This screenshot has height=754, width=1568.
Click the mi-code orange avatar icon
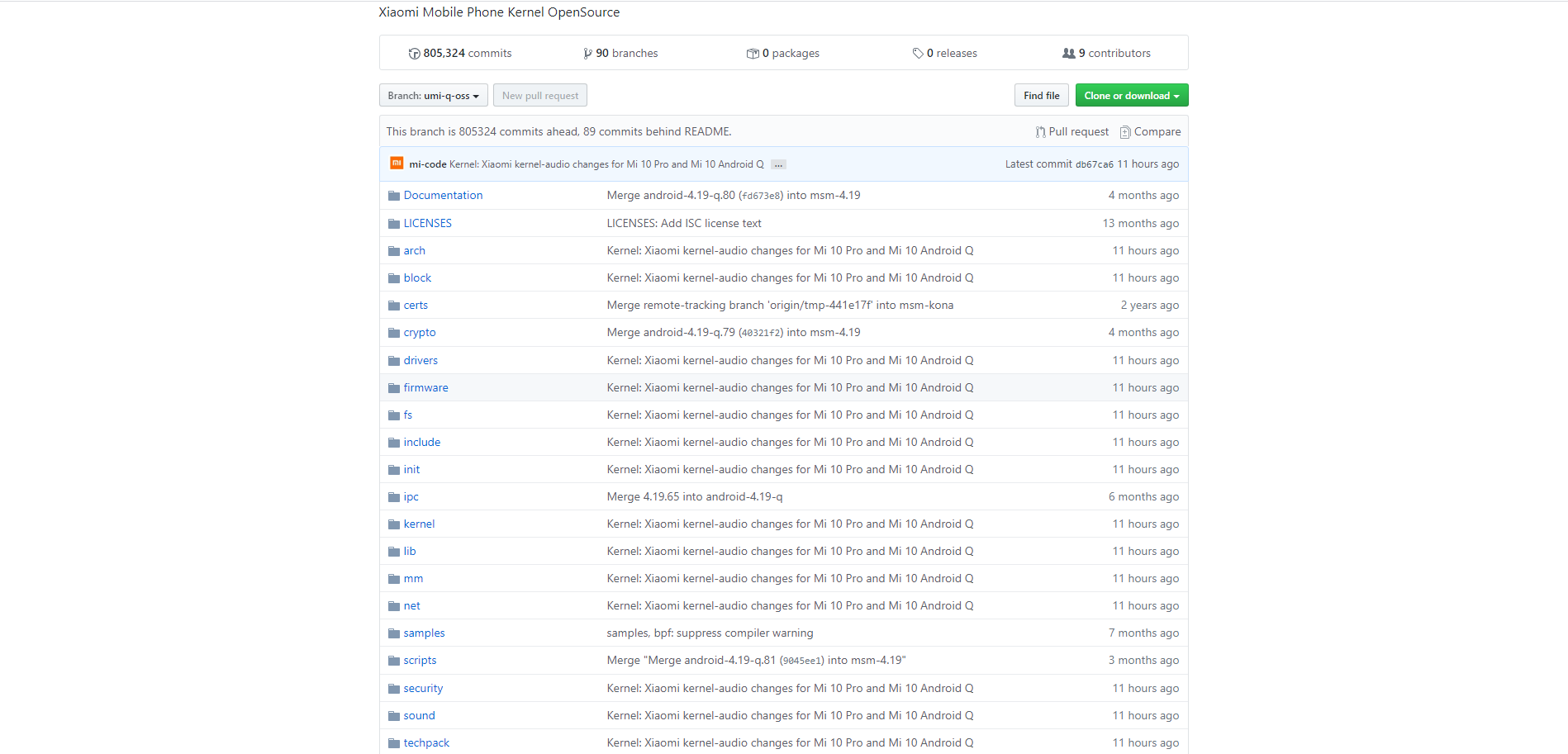(397, 164)
